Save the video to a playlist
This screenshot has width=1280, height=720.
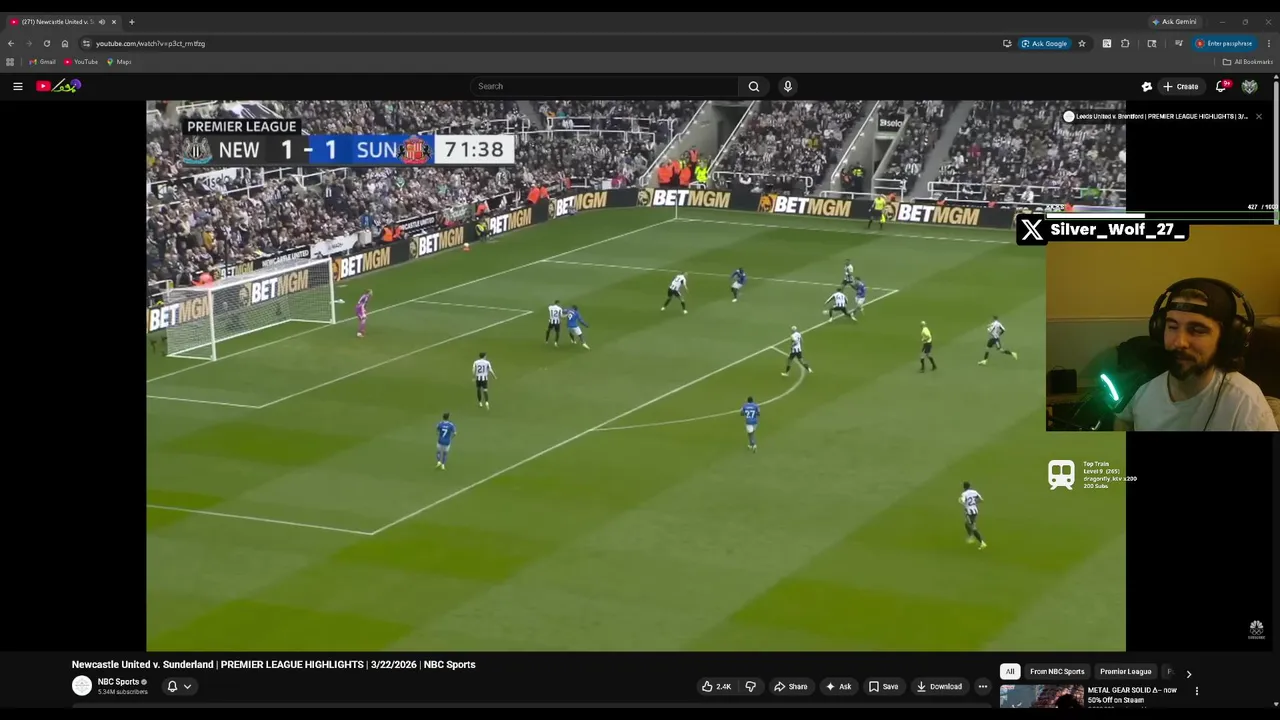[x=883, y=686]
